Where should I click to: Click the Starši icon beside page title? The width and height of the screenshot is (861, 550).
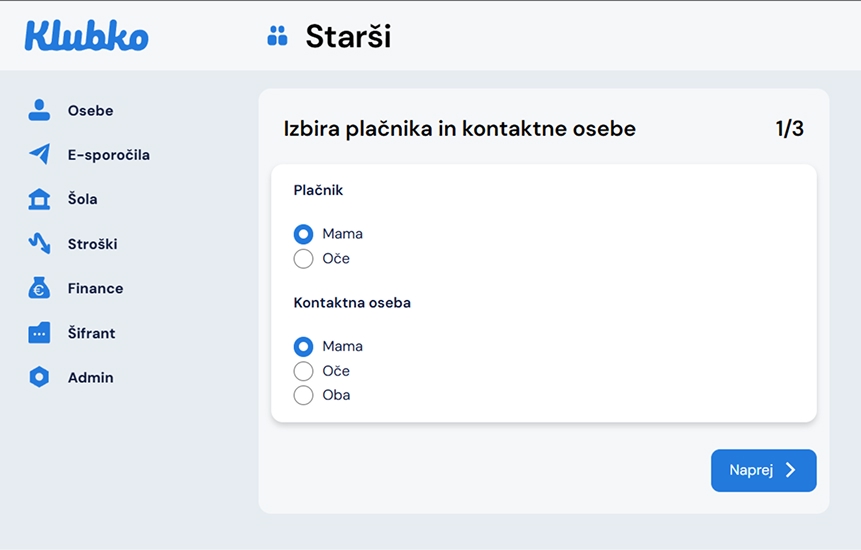pos(277,36)
